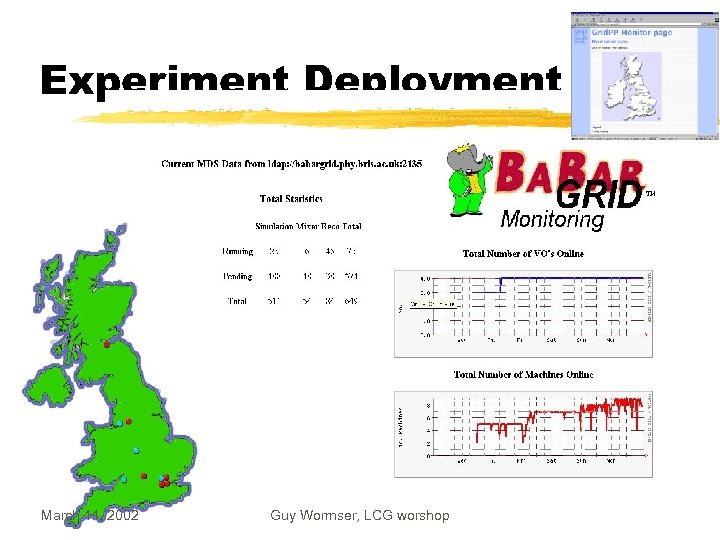Click the red site dot in Scotland
The image size is (720, 540).
pyautogui.click(x=107, y=344)
